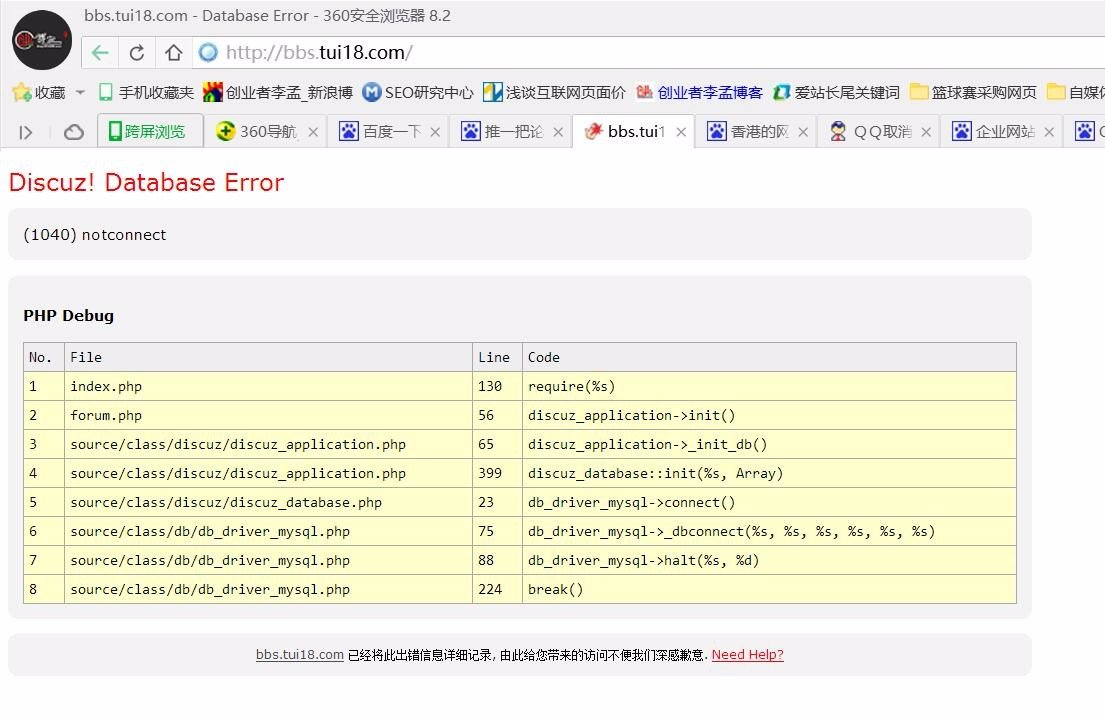Expand the 收藏 dropdown arrow
This screenshot has height=718, width=1105.
[x=81, y=92]
